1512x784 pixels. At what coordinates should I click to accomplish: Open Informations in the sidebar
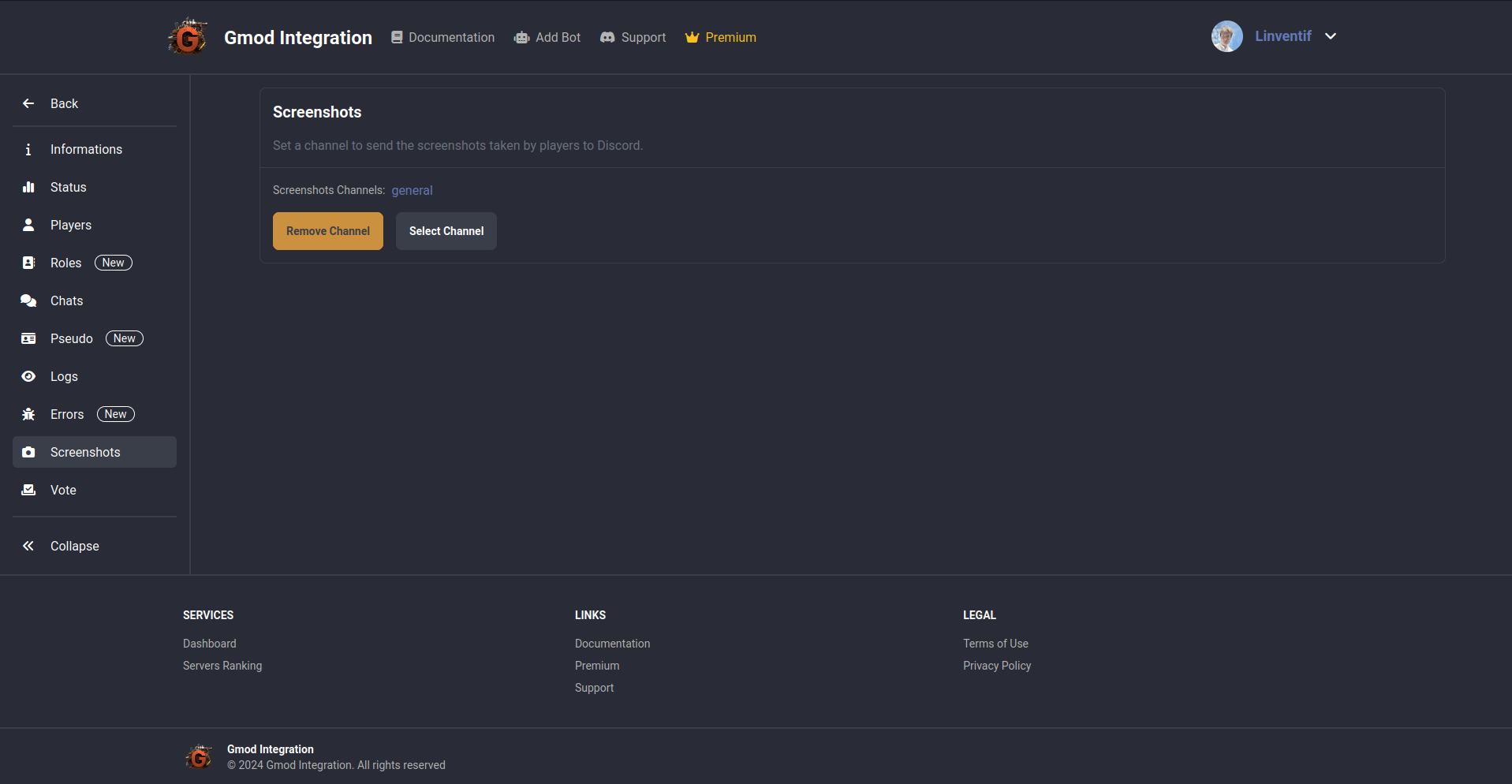86,149
